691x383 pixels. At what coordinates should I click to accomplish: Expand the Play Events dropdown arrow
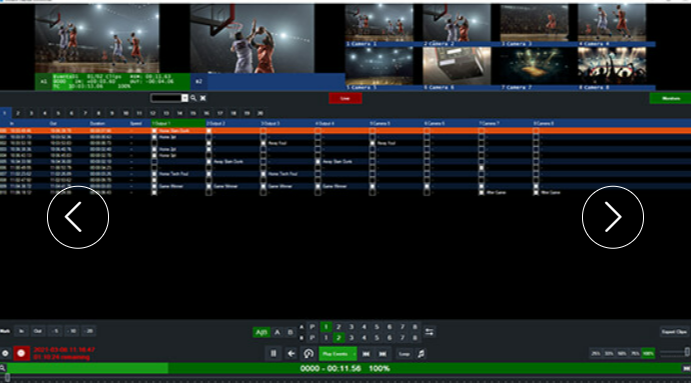[353, 354]
